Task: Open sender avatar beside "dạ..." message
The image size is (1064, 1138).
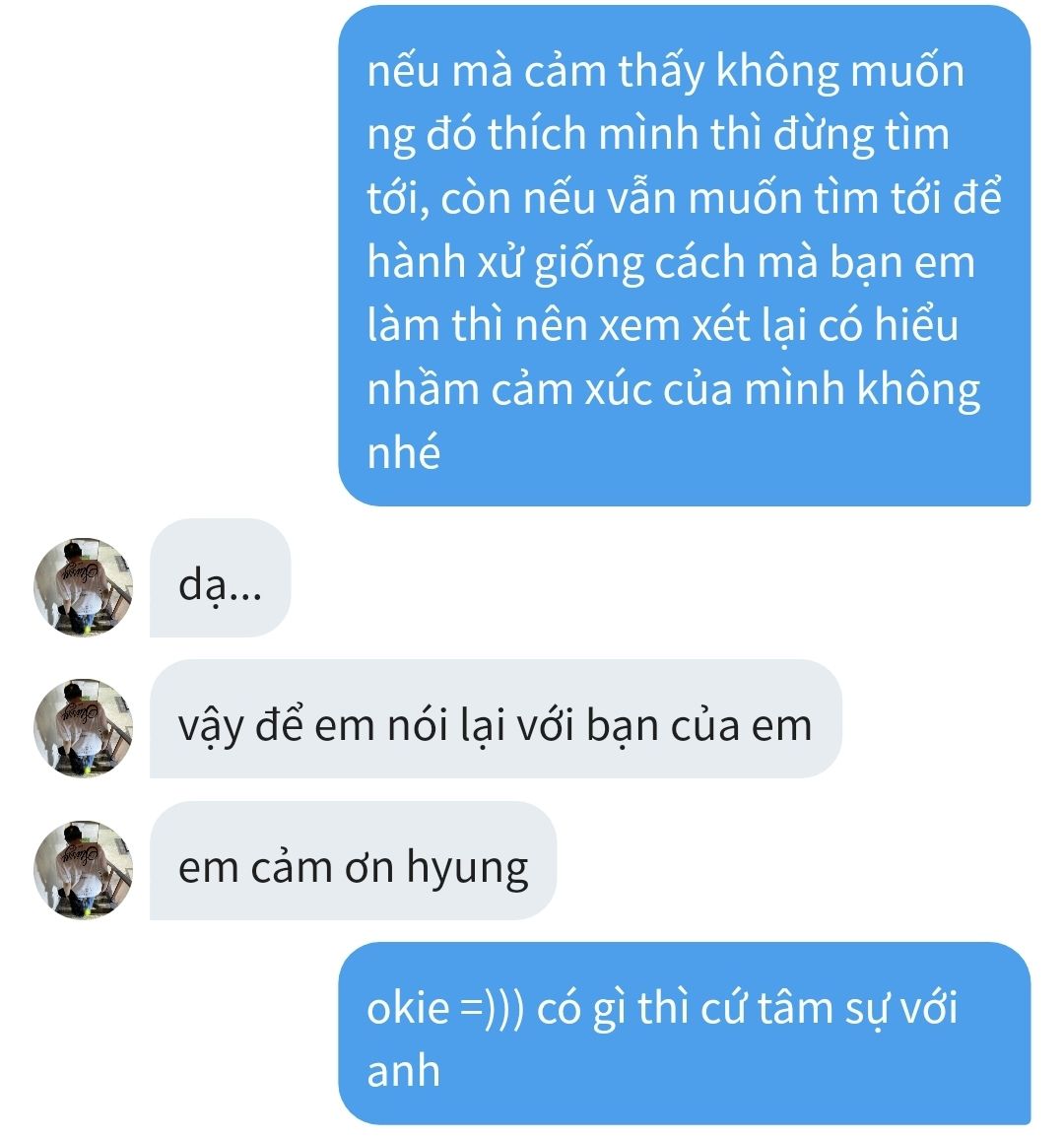Action: point(84,588)
